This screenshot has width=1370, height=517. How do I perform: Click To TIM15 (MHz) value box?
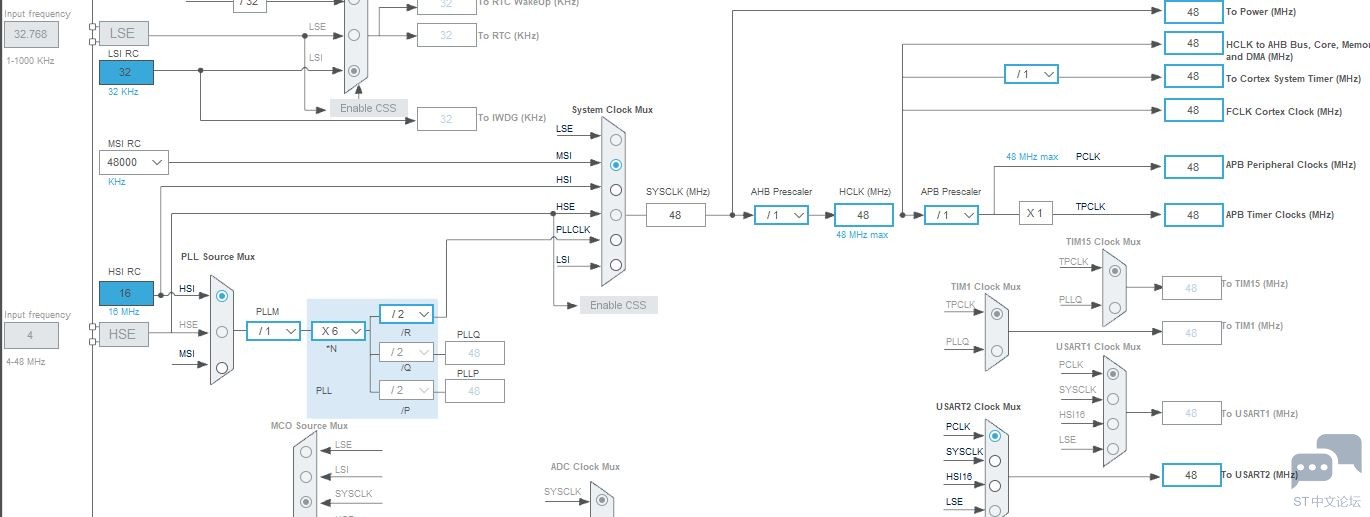coord(1191,288)
